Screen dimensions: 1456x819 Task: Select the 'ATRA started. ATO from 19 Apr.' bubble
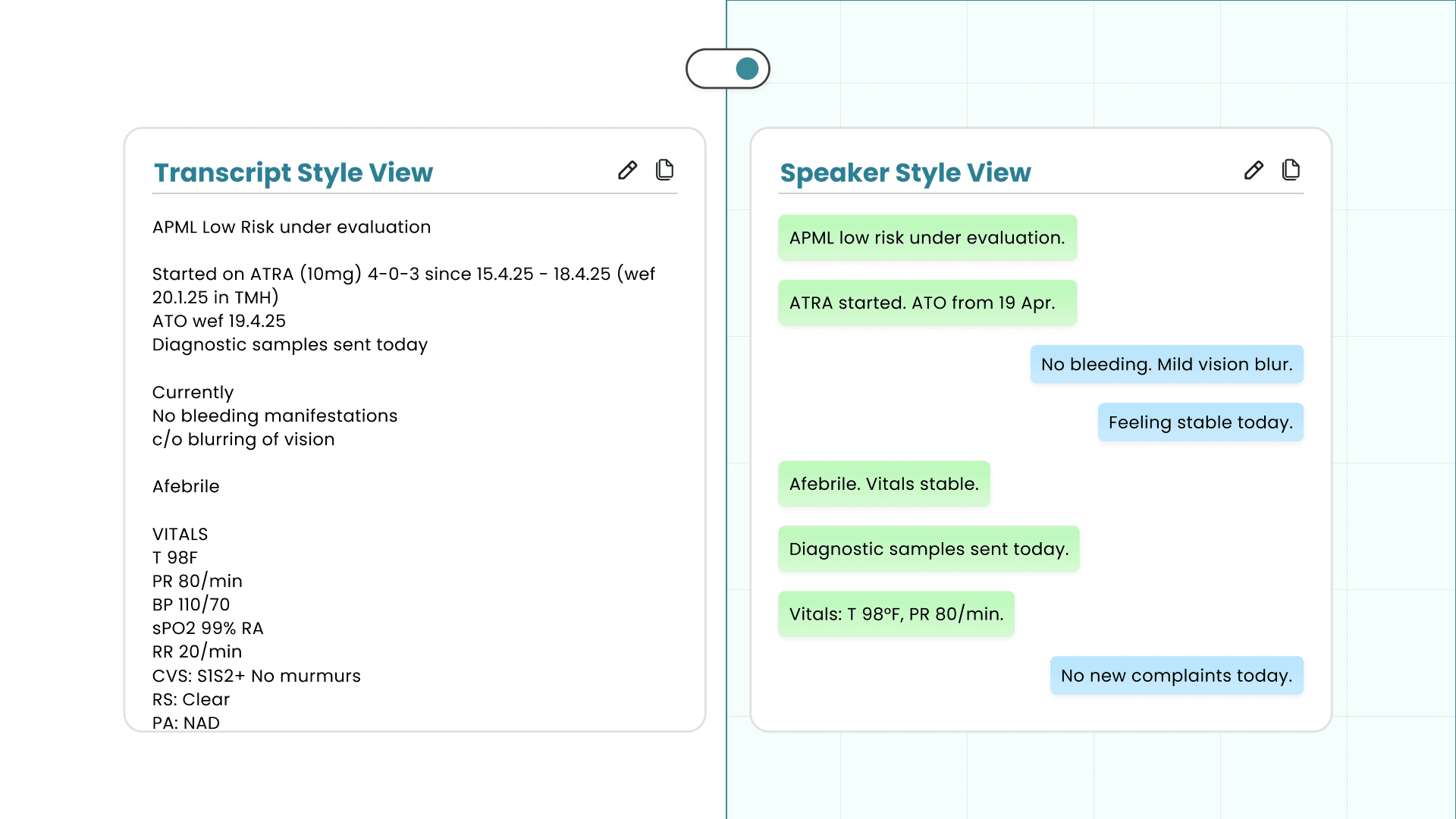(x=927, y=303)
